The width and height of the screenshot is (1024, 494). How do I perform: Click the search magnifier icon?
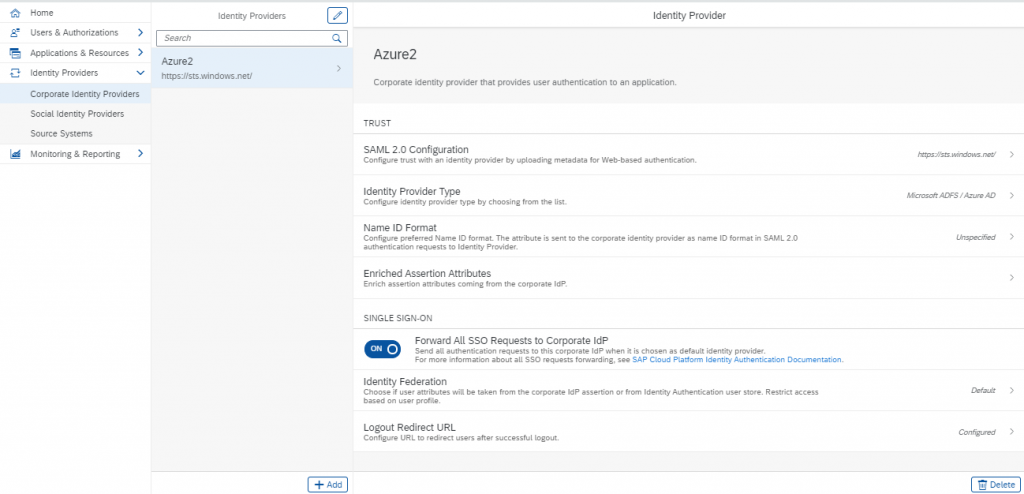pos(336,39)
